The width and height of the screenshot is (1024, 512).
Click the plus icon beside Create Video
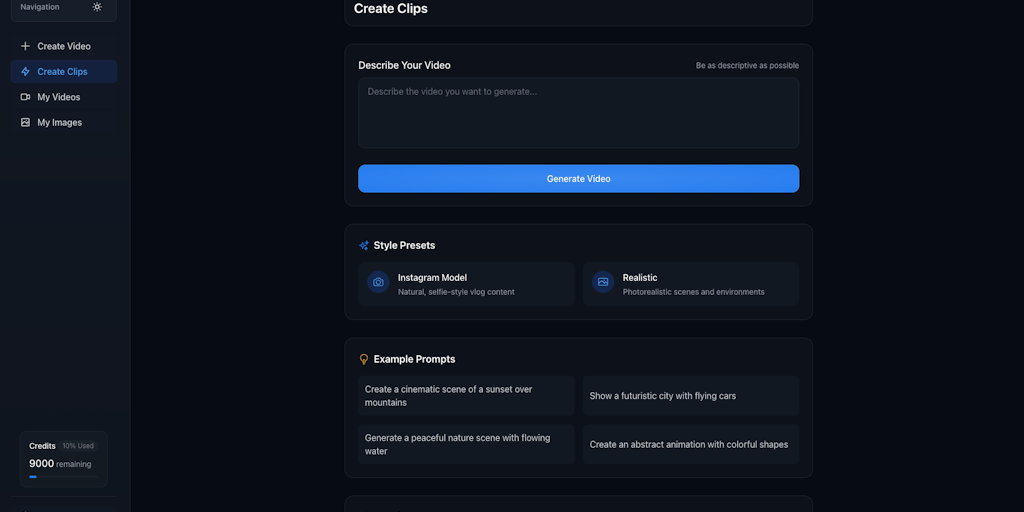[25, 46]
